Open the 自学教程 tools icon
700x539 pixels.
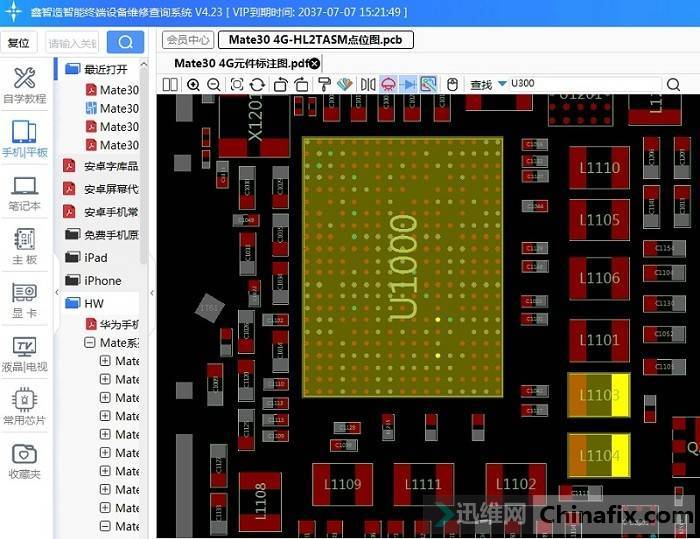tap(24, 85)
